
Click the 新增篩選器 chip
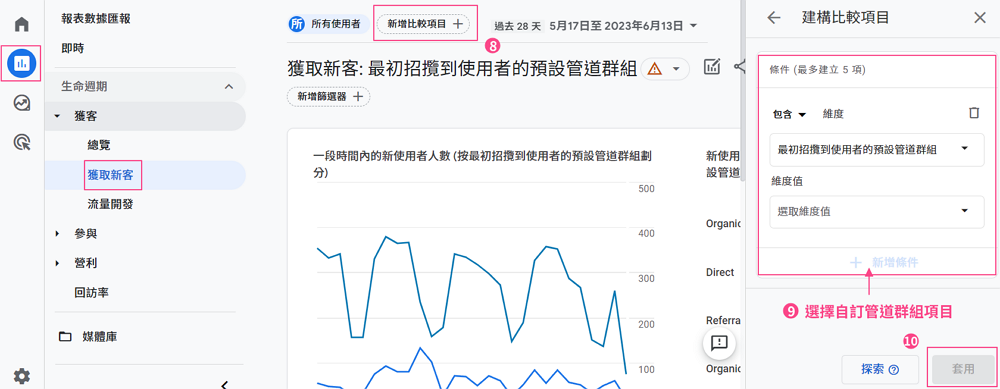[x=329, y=97]
